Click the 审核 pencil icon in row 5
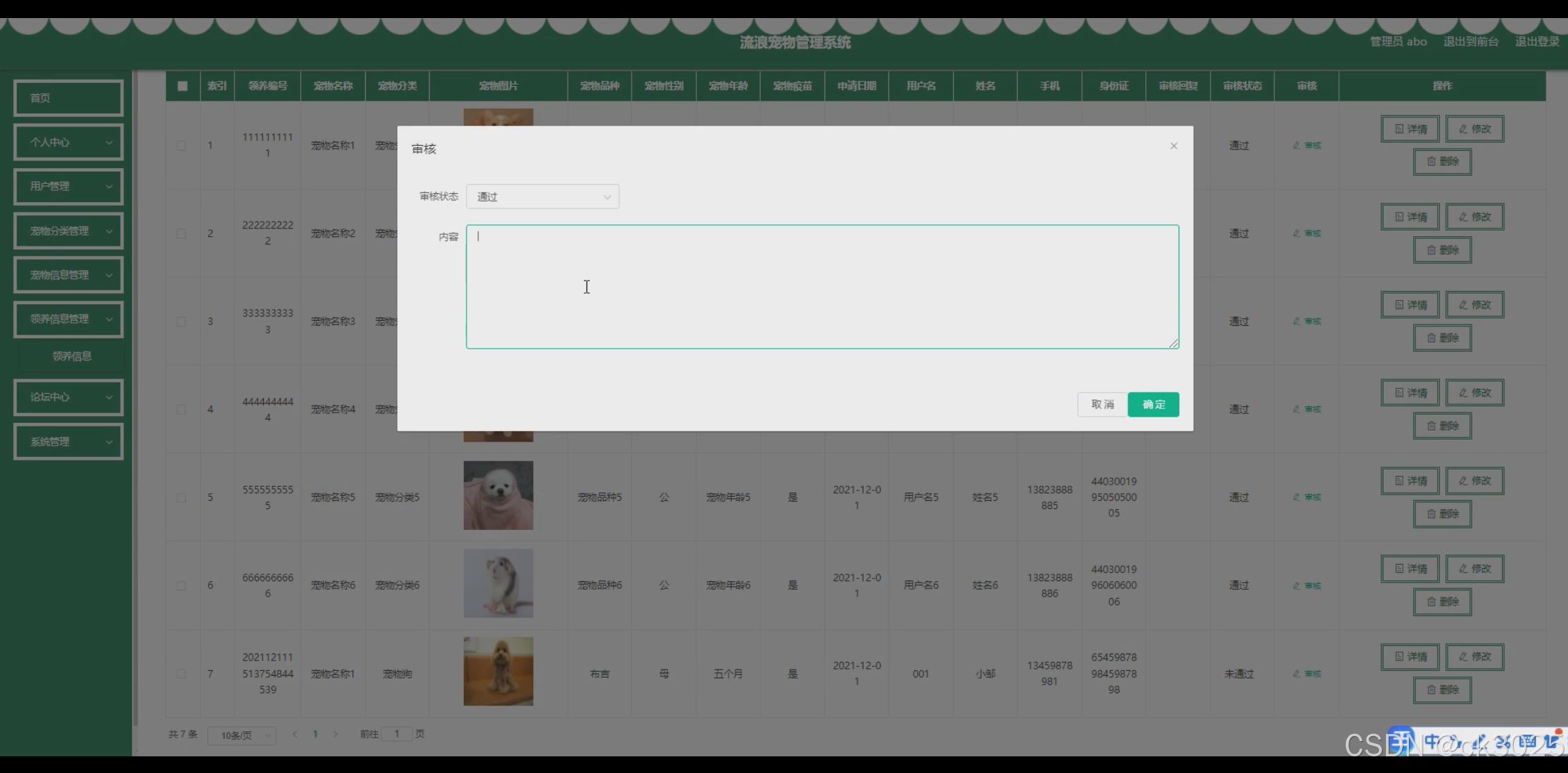This screenshot has height=773, width=1568. [x=1307, y=497]
